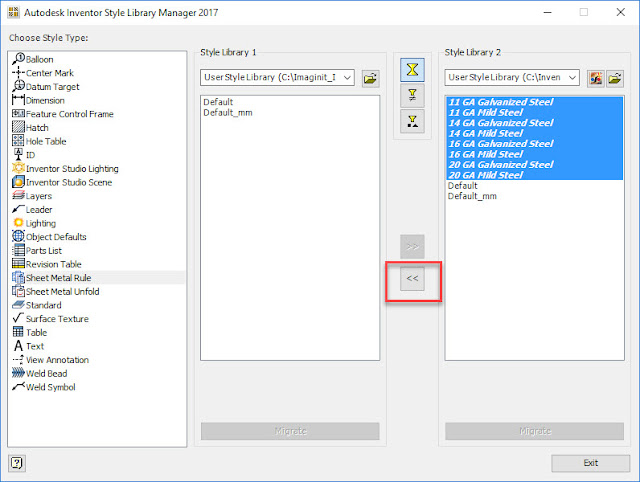Select 11 GA Mild Steel in Library 2
Screen dimensions: 640x482
coord(534,113)
